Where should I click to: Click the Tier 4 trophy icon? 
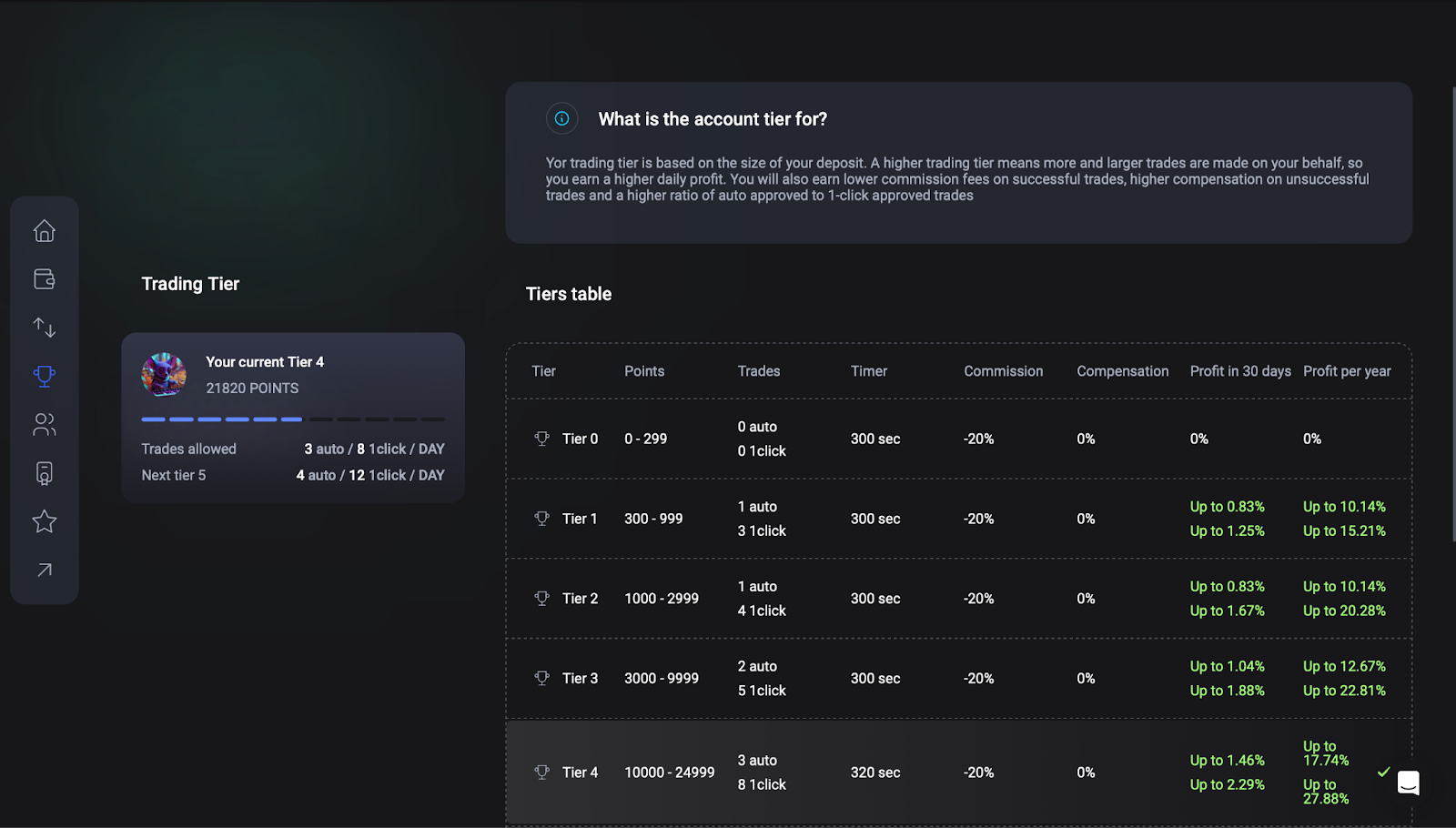coord(543,772)
